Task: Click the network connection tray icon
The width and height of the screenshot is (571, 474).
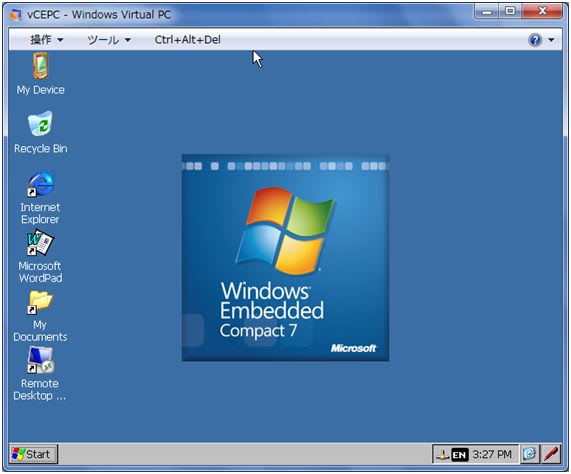Action: click(443, 455)
